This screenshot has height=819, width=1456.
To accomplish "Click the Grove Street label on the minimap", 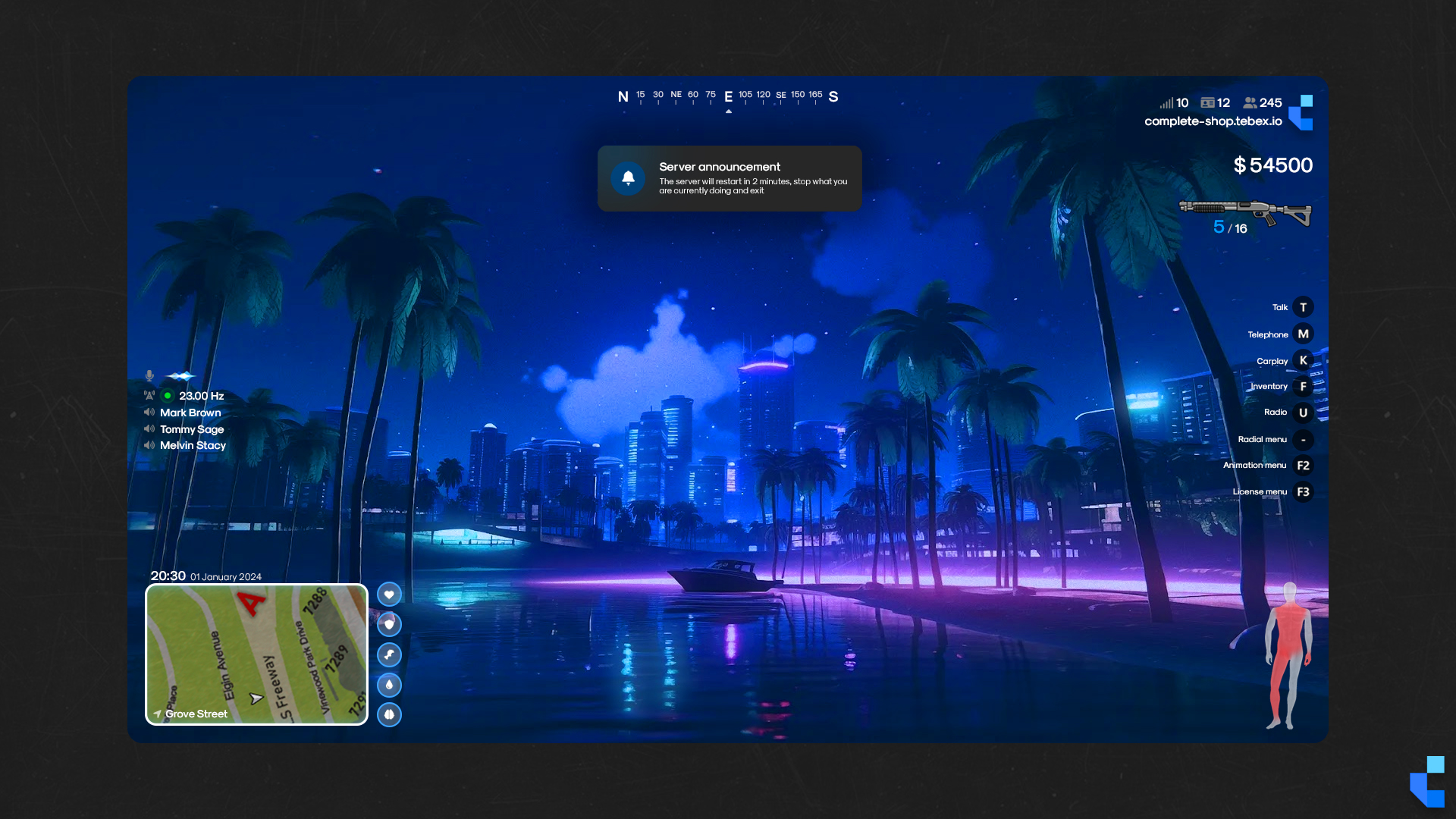I will click(x=196, y=714).
